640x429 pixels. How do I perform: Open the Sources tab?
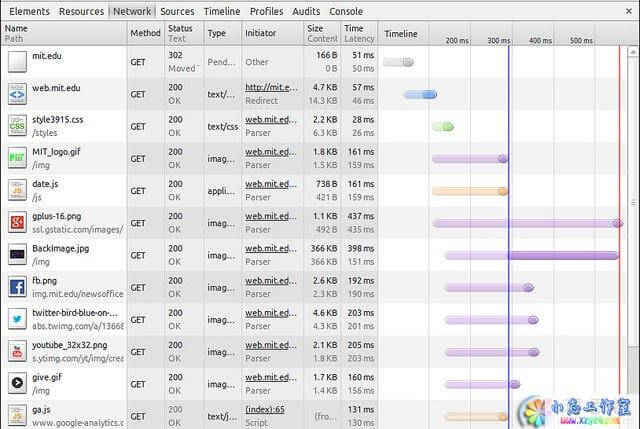[177, 11]
